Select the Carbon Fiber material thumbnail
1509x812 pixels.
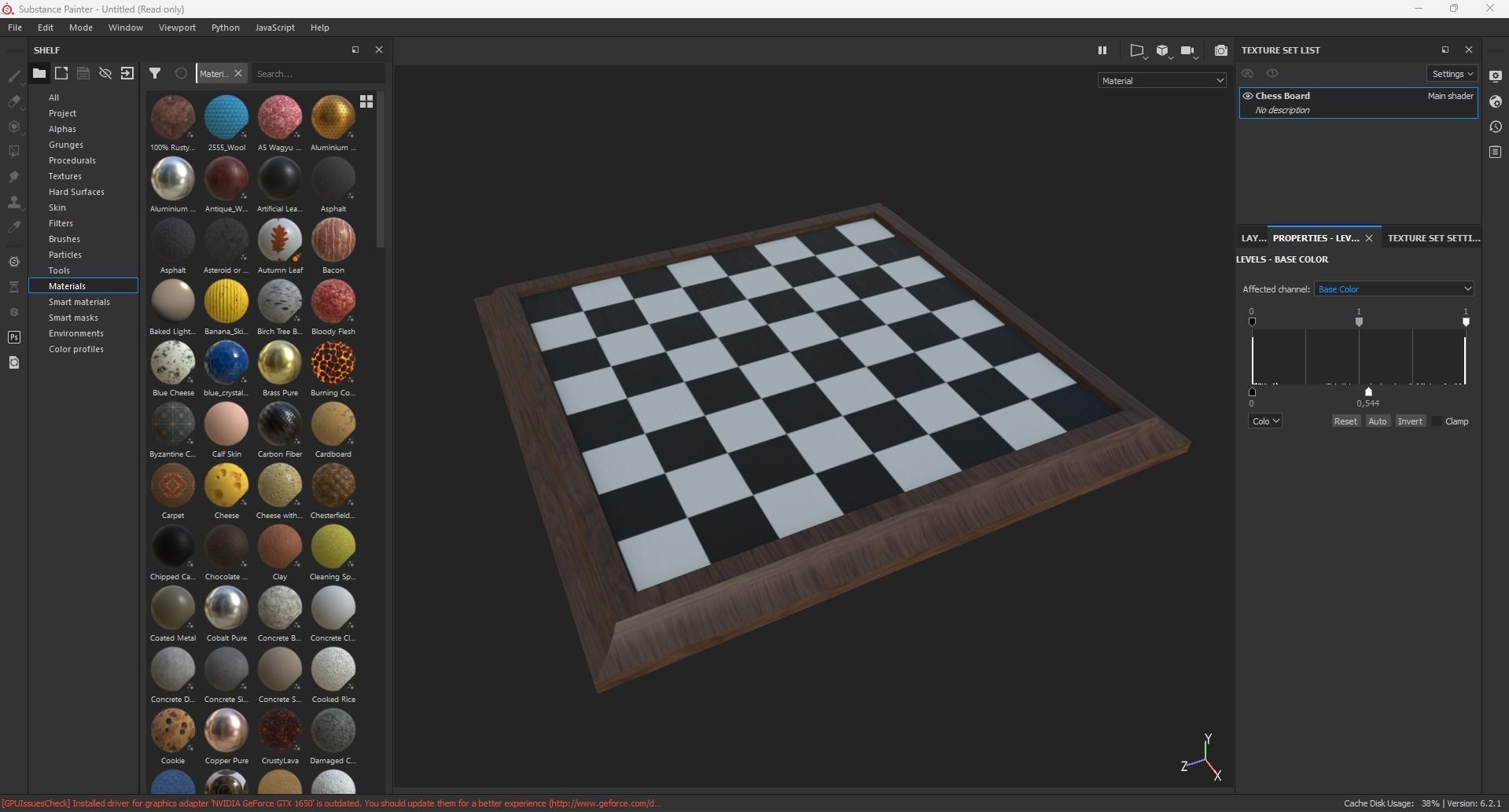pyautogui.click(x=280, y=424)
